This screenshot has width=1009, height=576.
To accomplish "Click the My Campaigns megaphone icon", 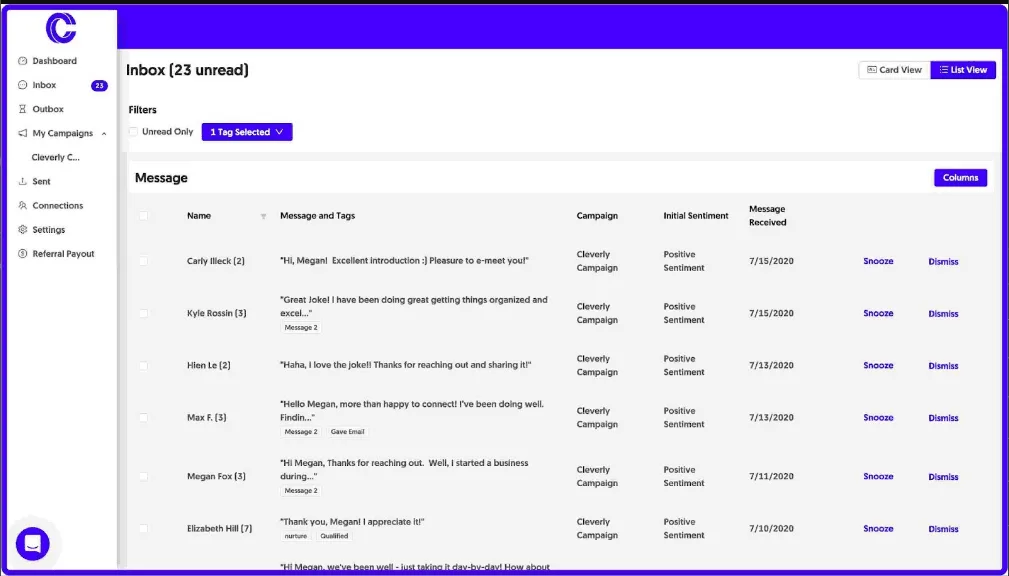I will [x=22, y=133].
